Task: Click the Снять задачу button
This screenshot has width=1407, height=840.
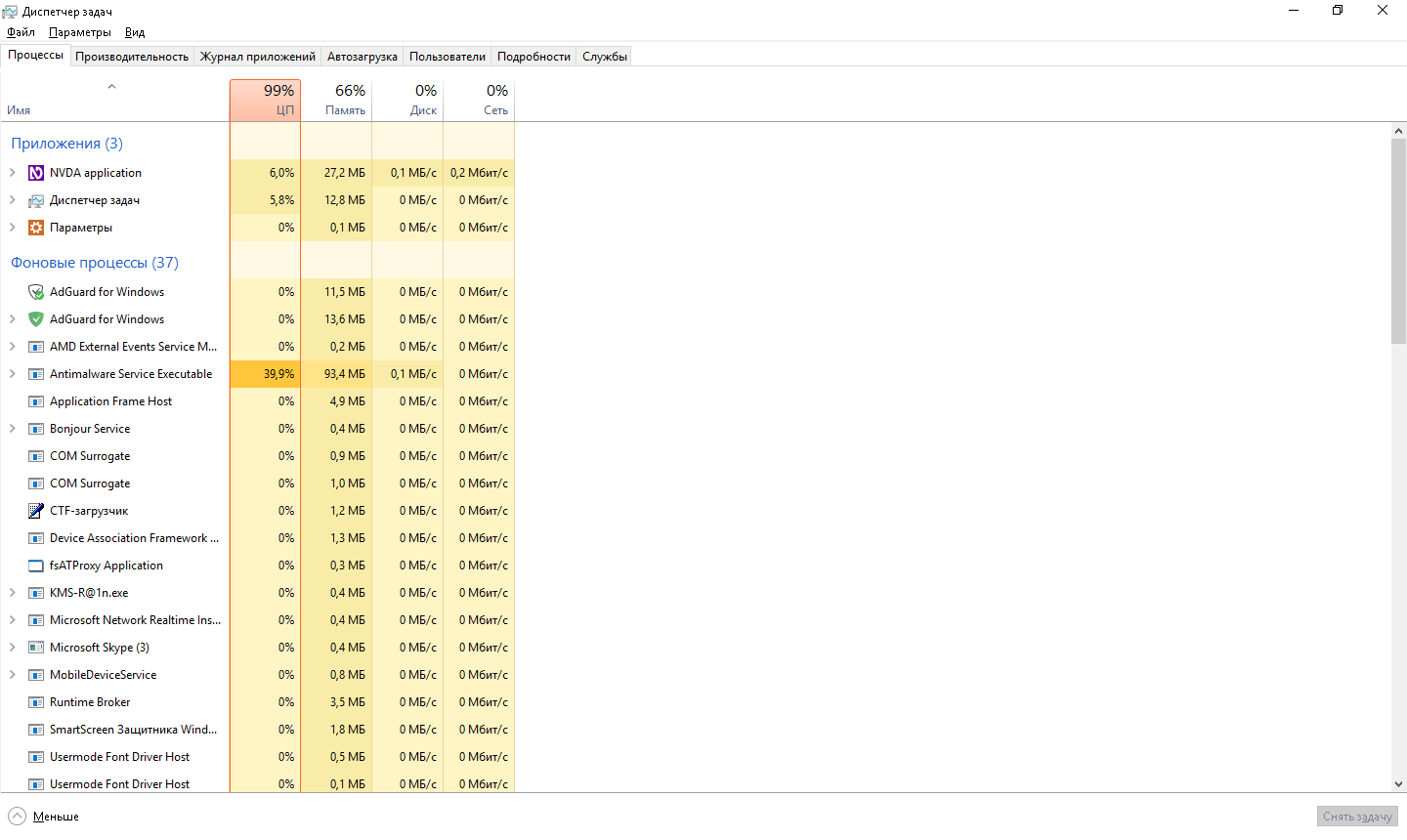Action: (x=1357, y=817)
